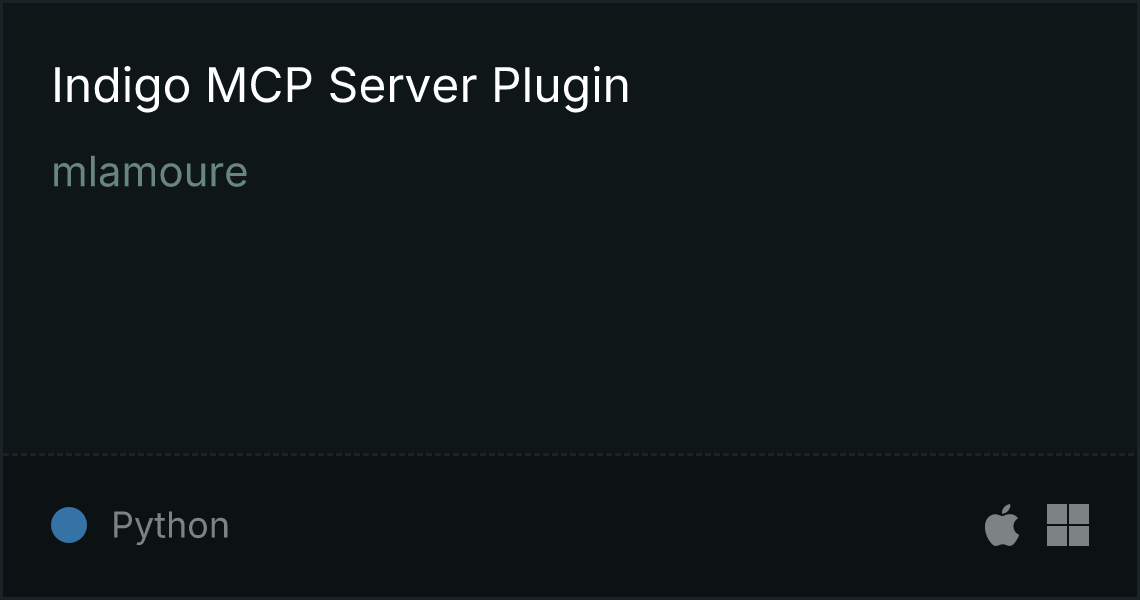Viewport: 1140px width, 600px height.
Task: Click the dashed divider above the footer
Action: coord(569,455)
